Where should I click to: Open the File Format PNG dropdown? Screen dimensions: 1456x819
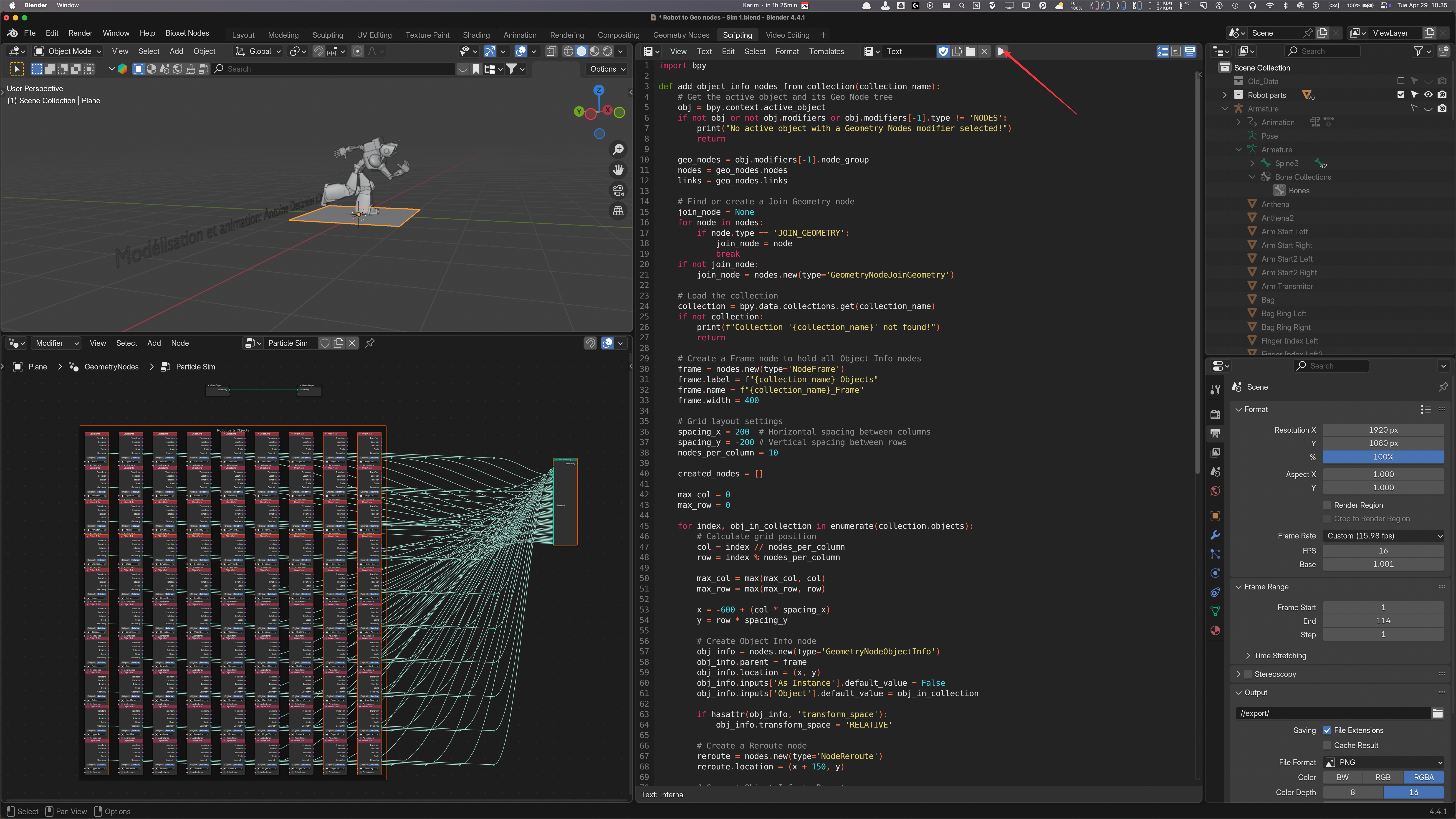coord(1384,763)
